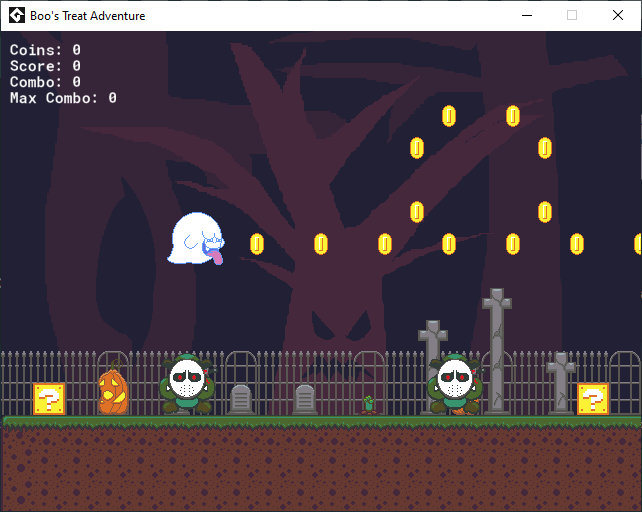642x512 pixels.
Task: Close the Boo's Treat Adventure window
Action: (x=618, y=15)
